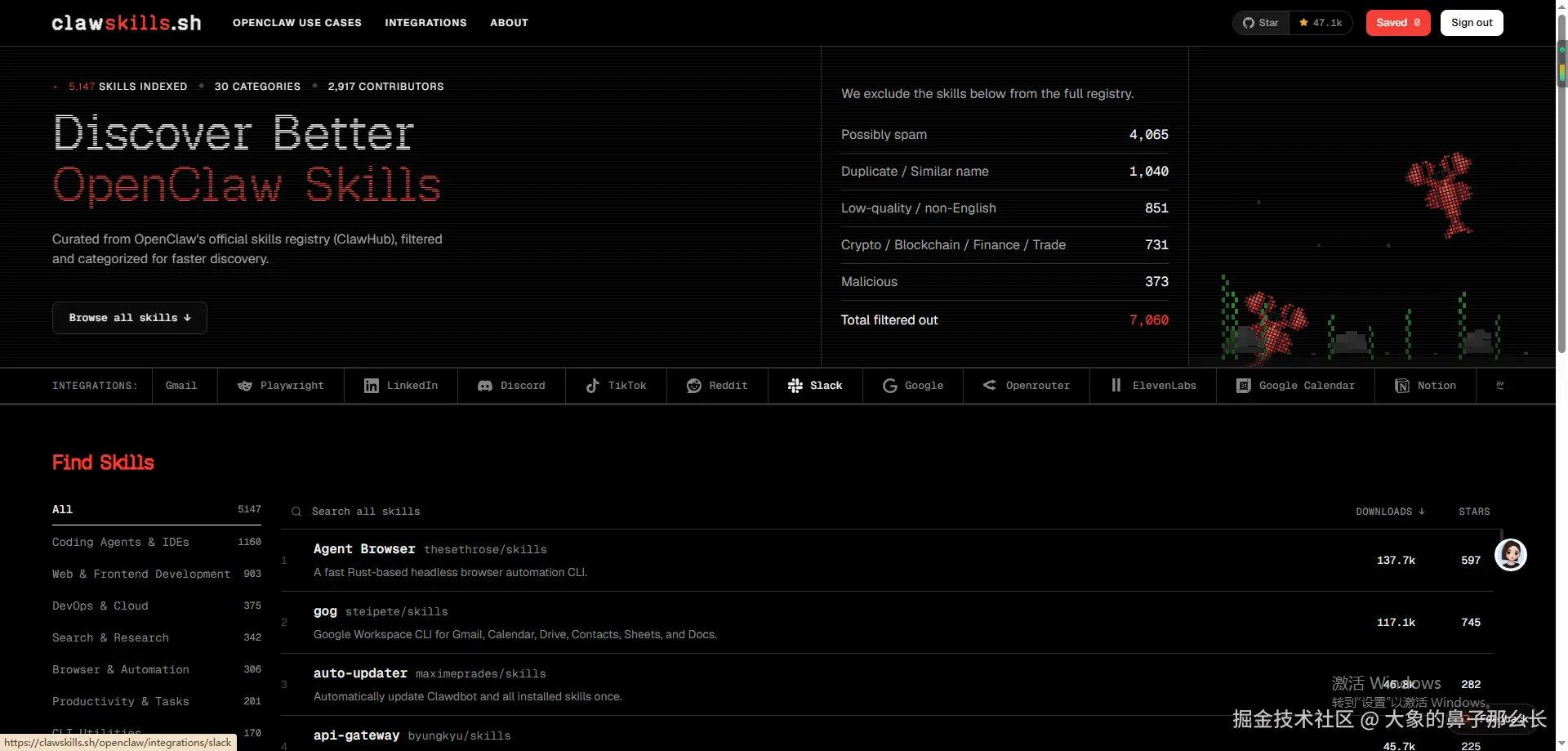
Task: Select the Discord integration icon
Action: coord(484,386)
